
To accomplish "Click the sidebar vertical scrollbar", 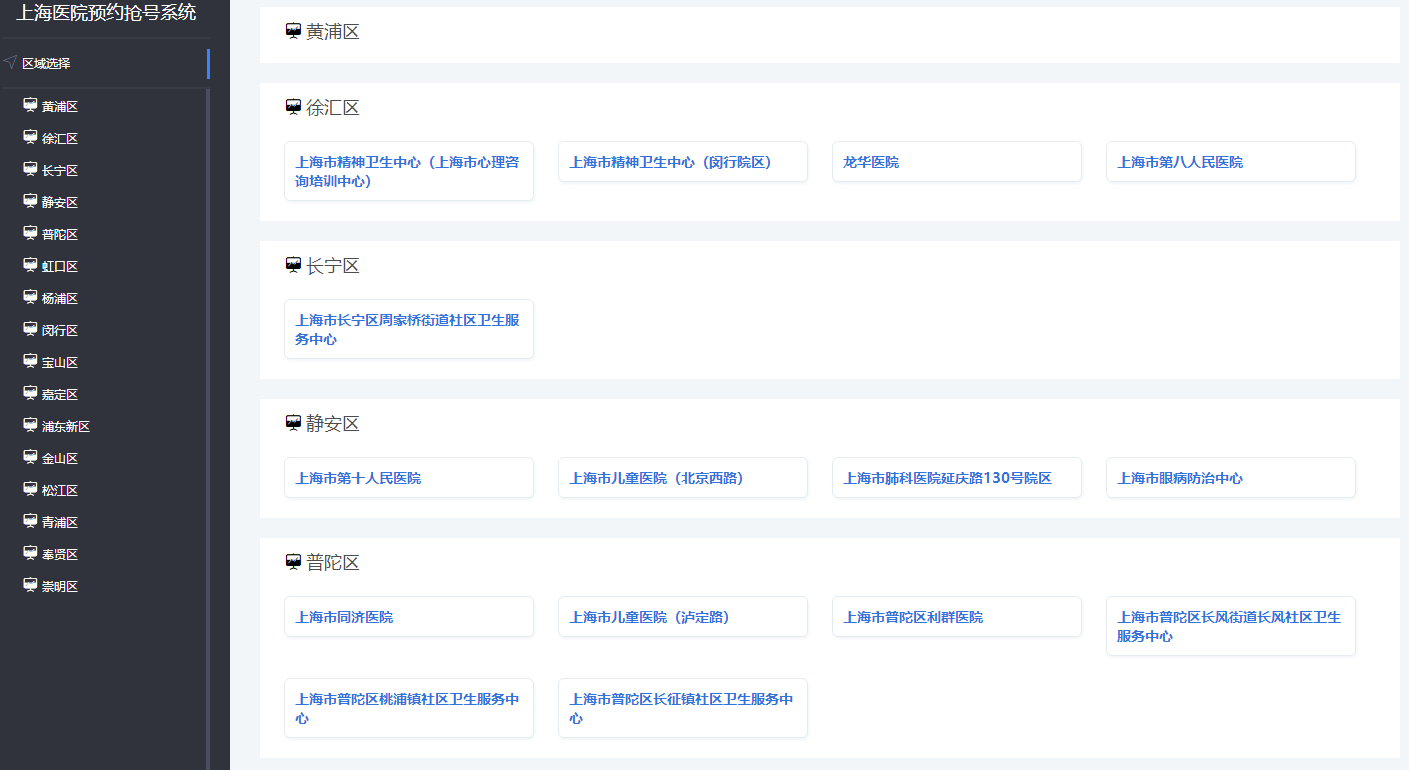I will tap(207, 400).
